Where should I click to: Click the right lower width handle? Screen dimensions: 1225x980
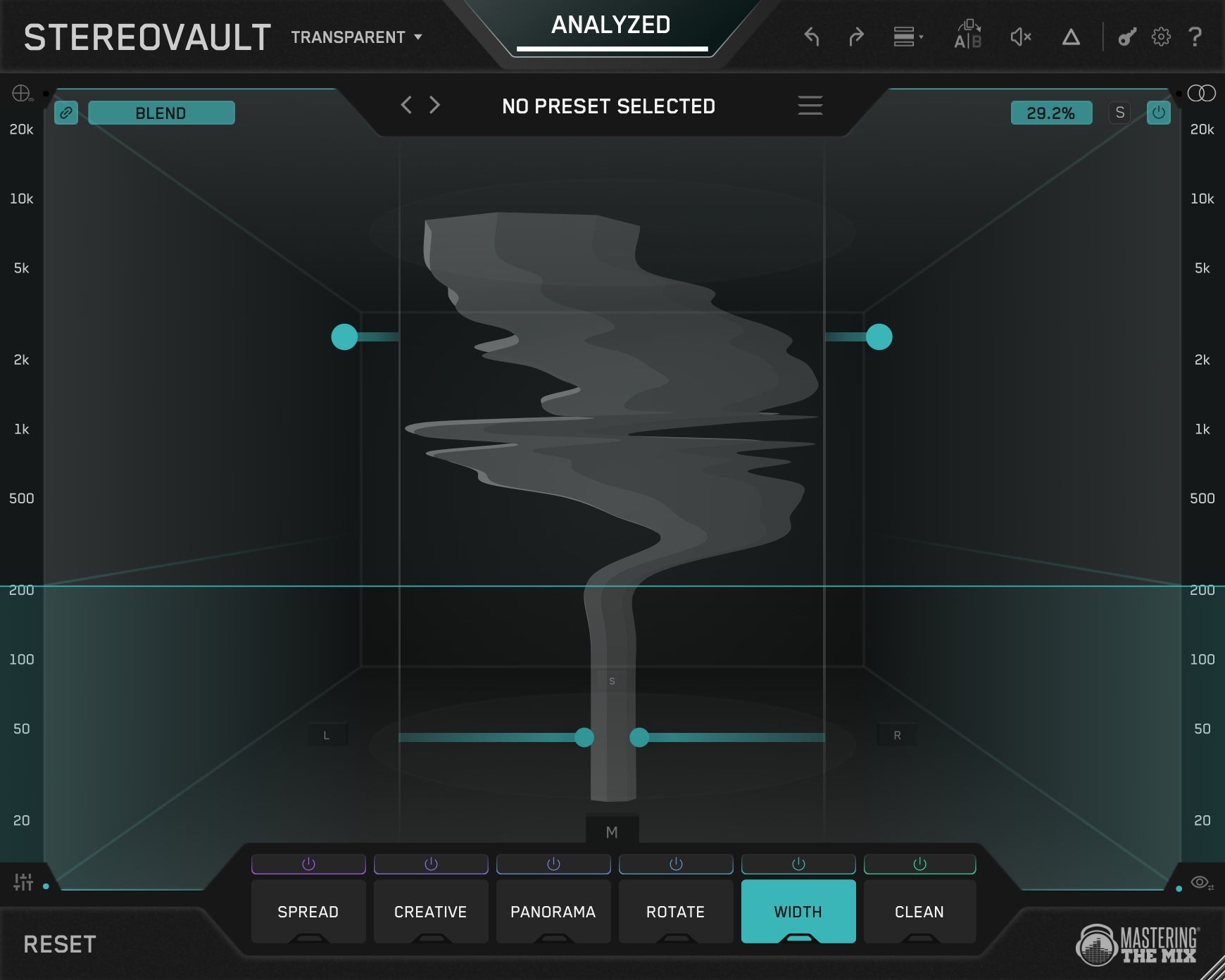(639, 737)
